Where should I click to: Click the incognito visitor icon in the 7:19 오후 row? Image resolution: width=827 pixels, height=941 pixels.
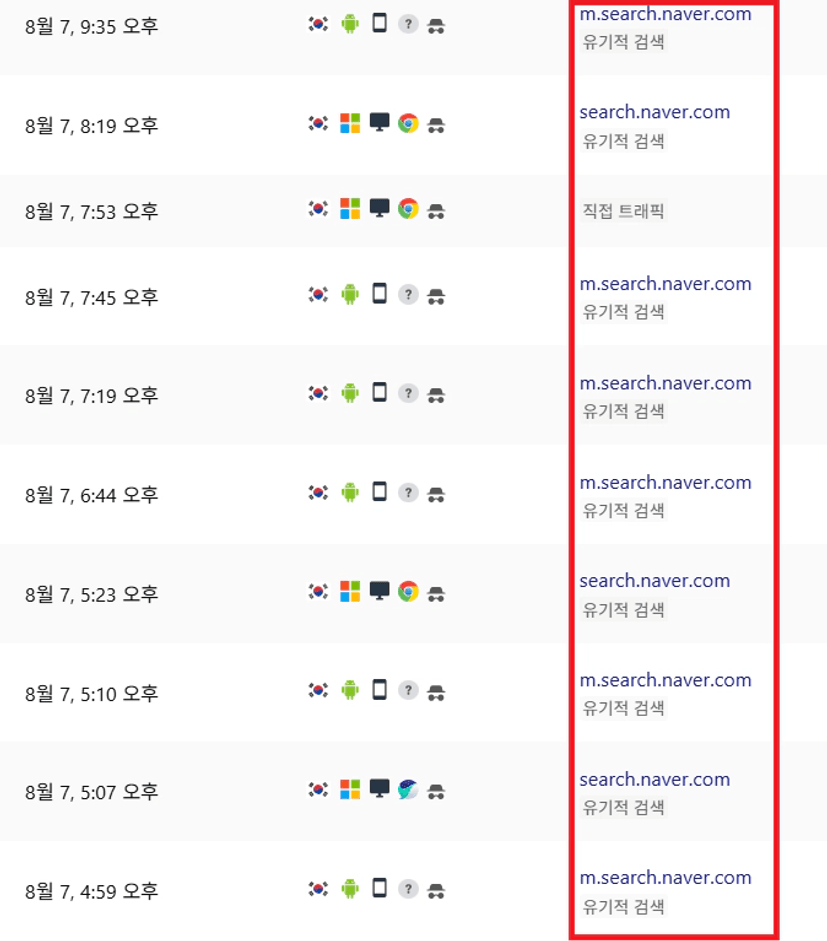(x=436, y=395)
